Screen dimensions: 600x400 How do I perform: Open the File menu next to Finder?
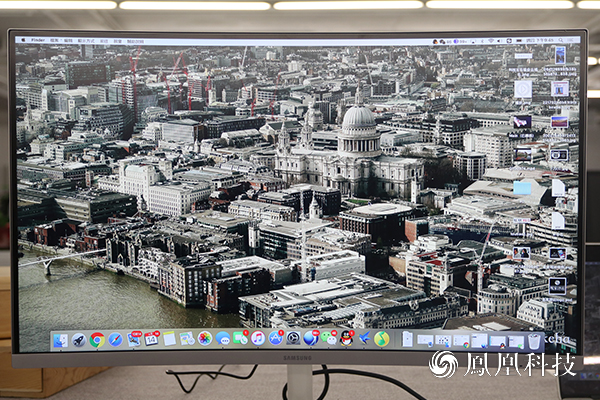click(x=54, y=41)
